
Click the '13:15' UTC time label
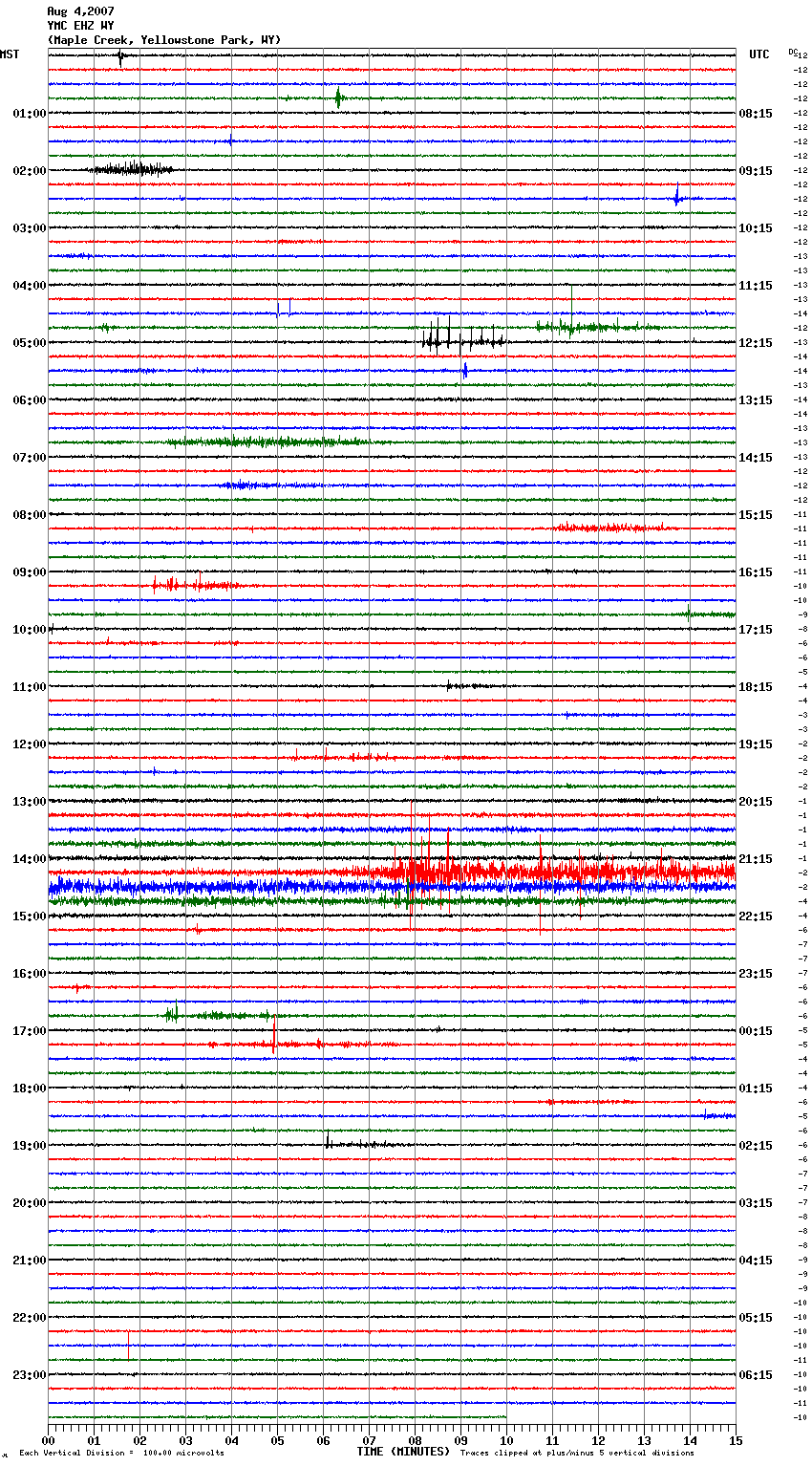[756, 400]
